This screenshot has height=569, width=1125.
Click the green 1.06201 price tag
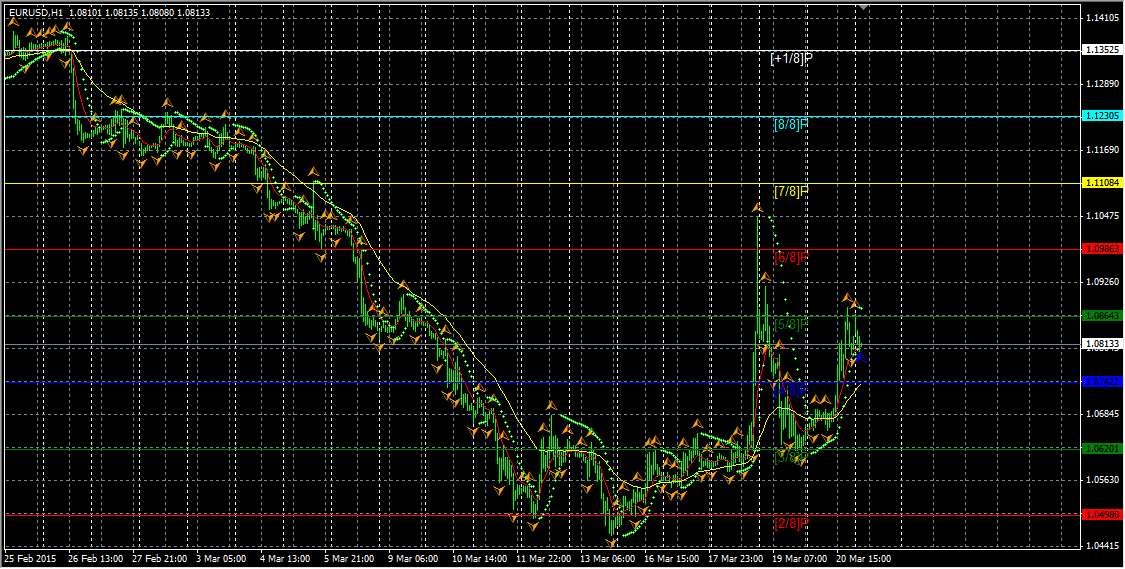tap(1102, 448)
